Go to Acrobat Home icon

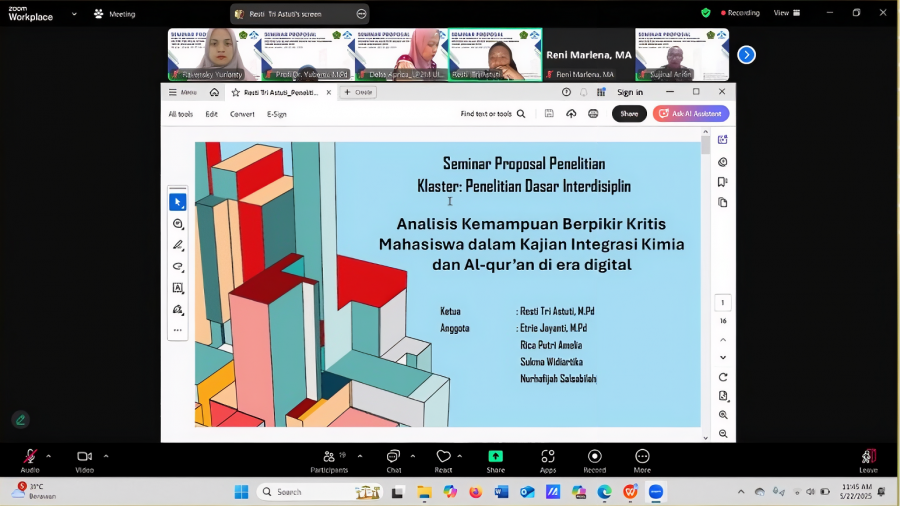coord(214,92)
